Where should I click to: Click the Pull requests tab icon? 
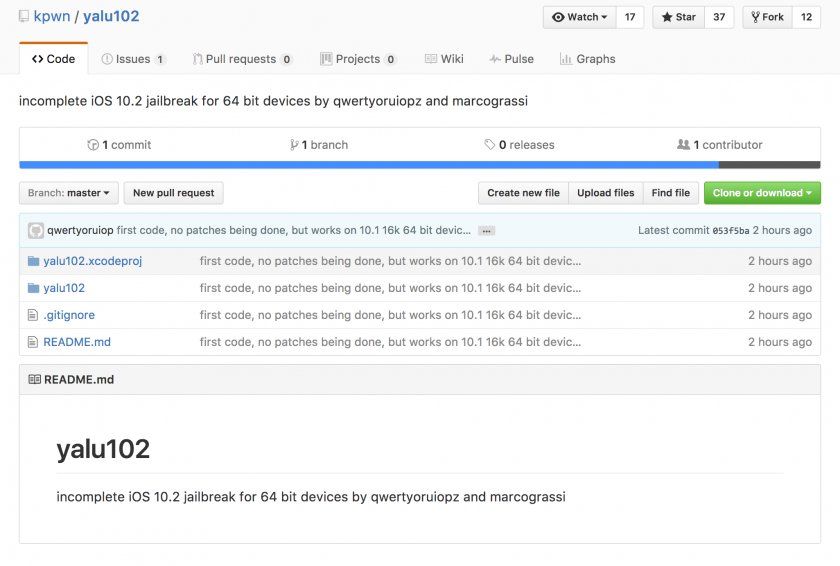point(198,59)
